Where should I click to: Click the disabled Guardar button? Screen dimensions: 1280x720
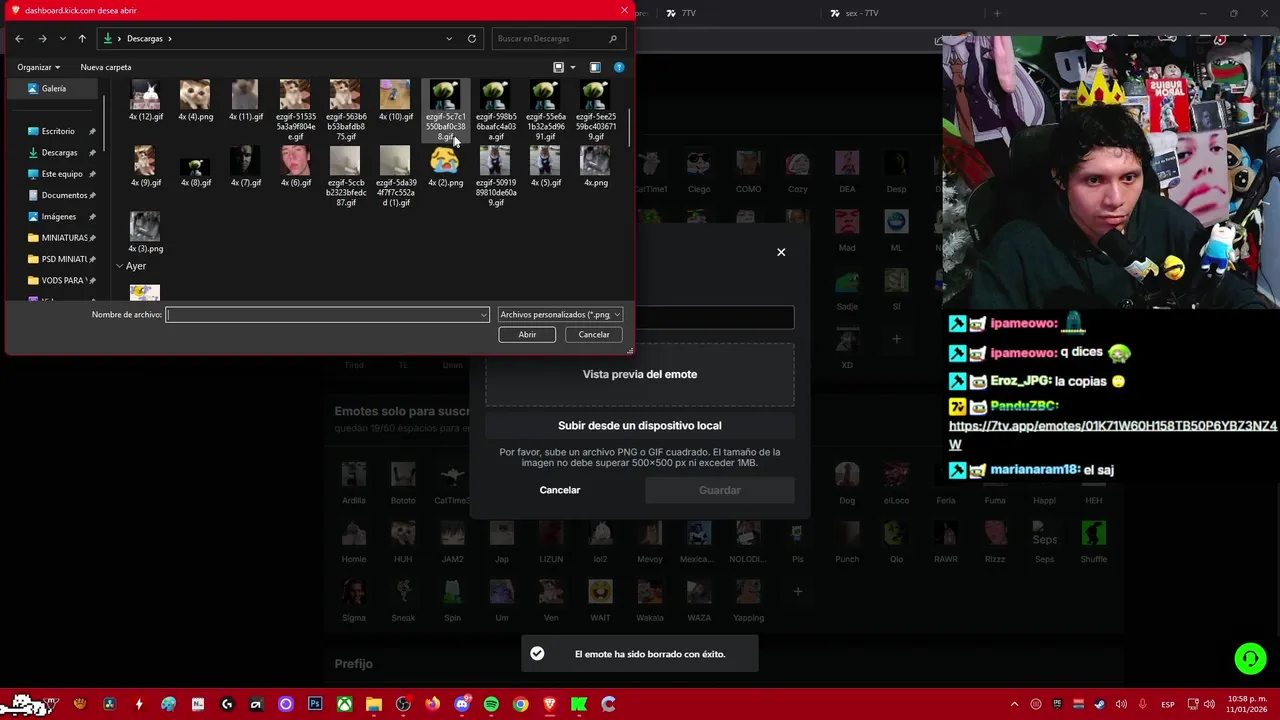coord(720,490)
